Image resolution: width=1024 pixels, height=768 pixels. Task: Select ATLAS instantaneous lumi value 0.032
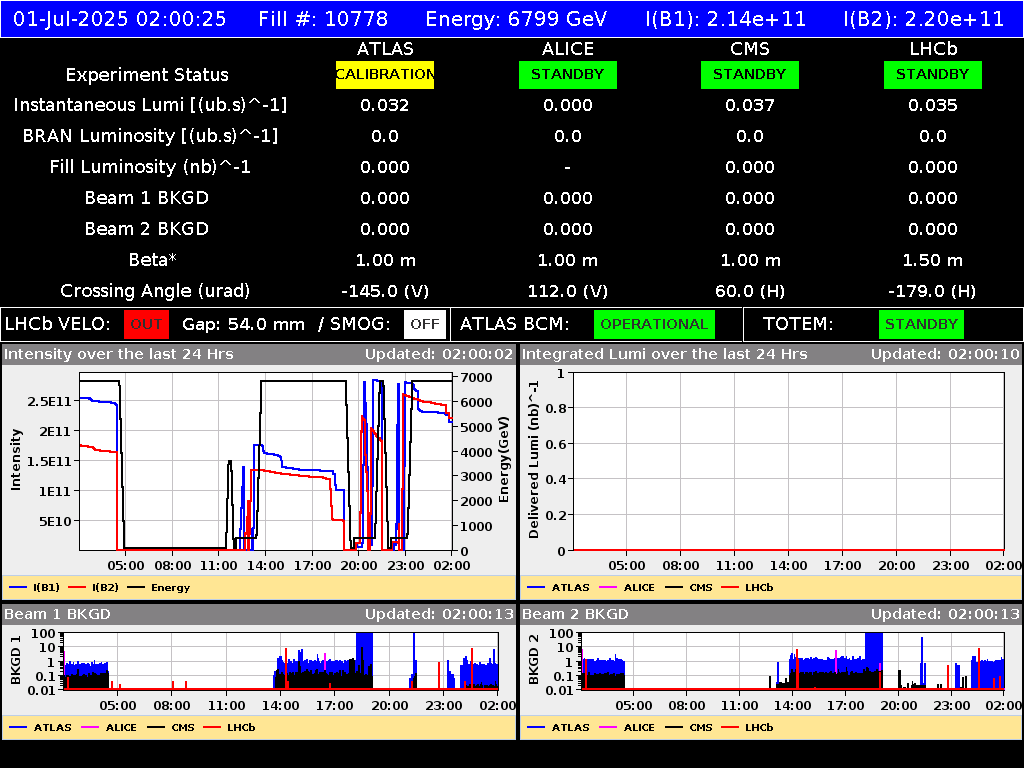coord(385,105)
